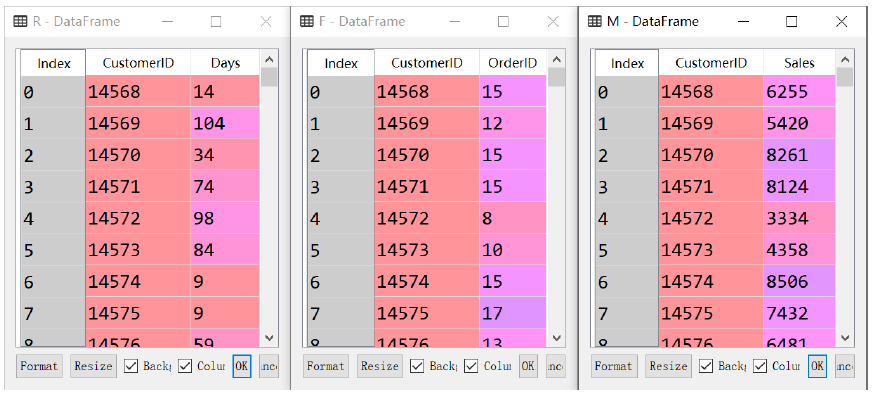Screen dimensions: 875x399
Task: Minimize the R - DataFrame window
Action: (167, 21)
